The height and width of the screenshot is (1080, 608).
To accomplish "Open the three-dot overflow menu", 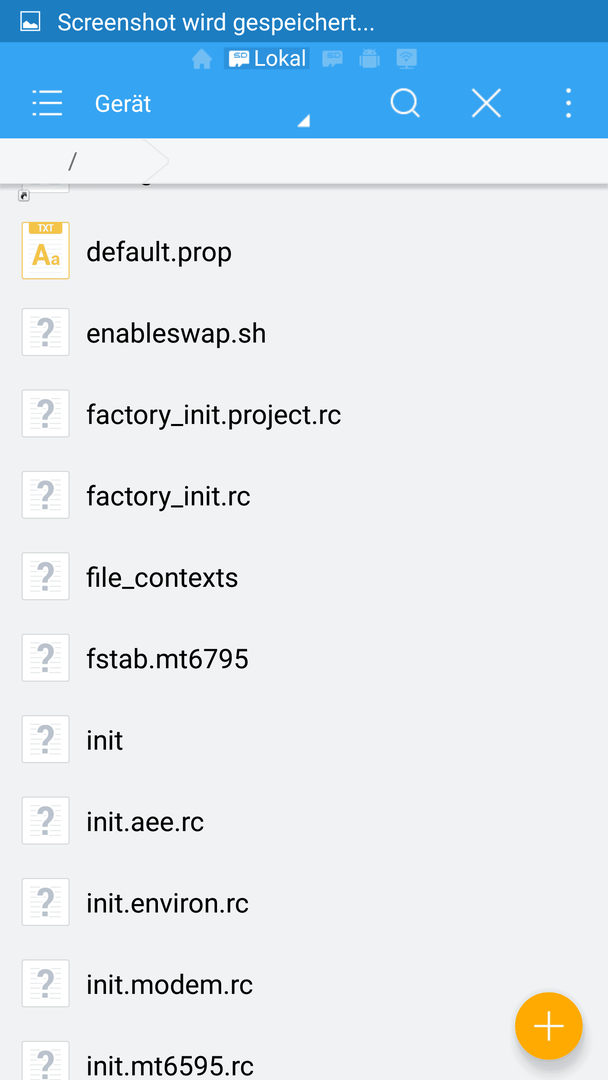I will pyautogui.click(x=568, y=104).
